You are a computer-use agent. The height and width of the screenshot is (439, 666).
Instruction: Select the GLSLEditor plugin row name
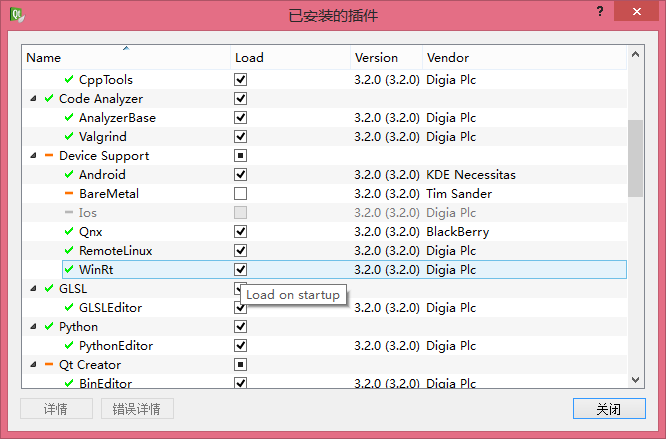(110, 307)
